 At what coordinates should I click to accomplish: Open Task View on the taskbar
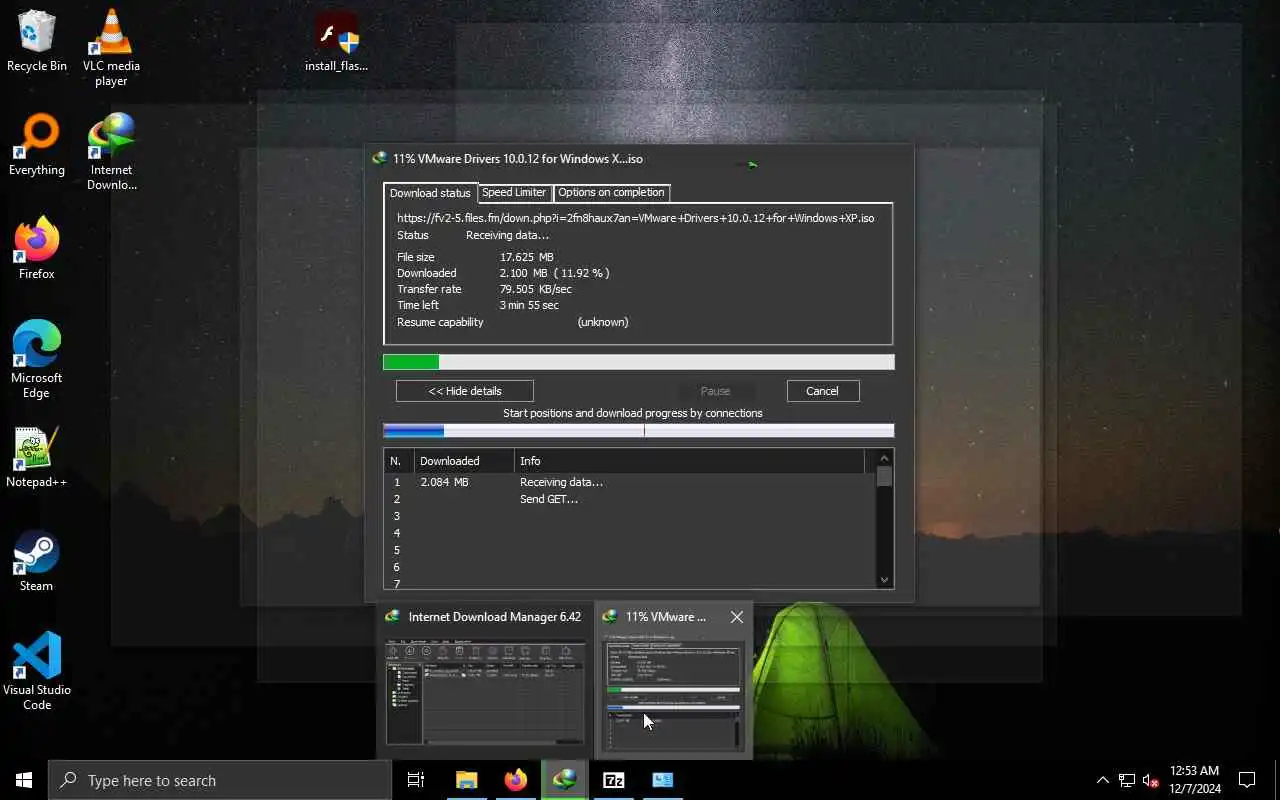pos(416,780)
